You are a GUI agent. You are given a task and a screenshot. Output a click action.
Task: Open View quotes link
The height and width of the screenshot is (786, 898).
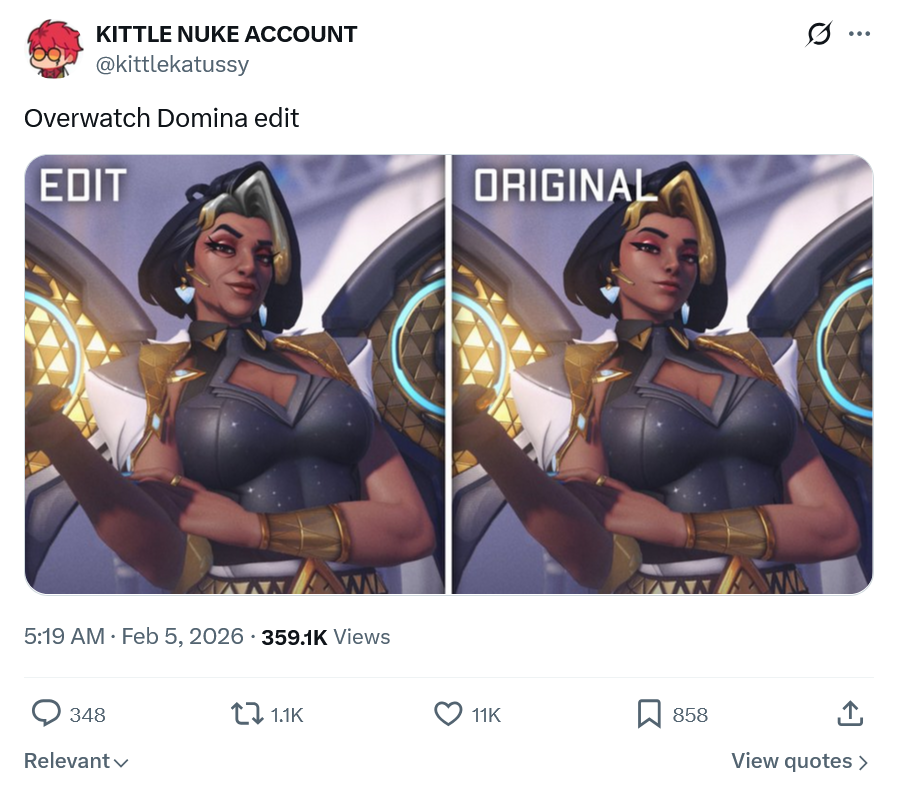pos(799,761)
